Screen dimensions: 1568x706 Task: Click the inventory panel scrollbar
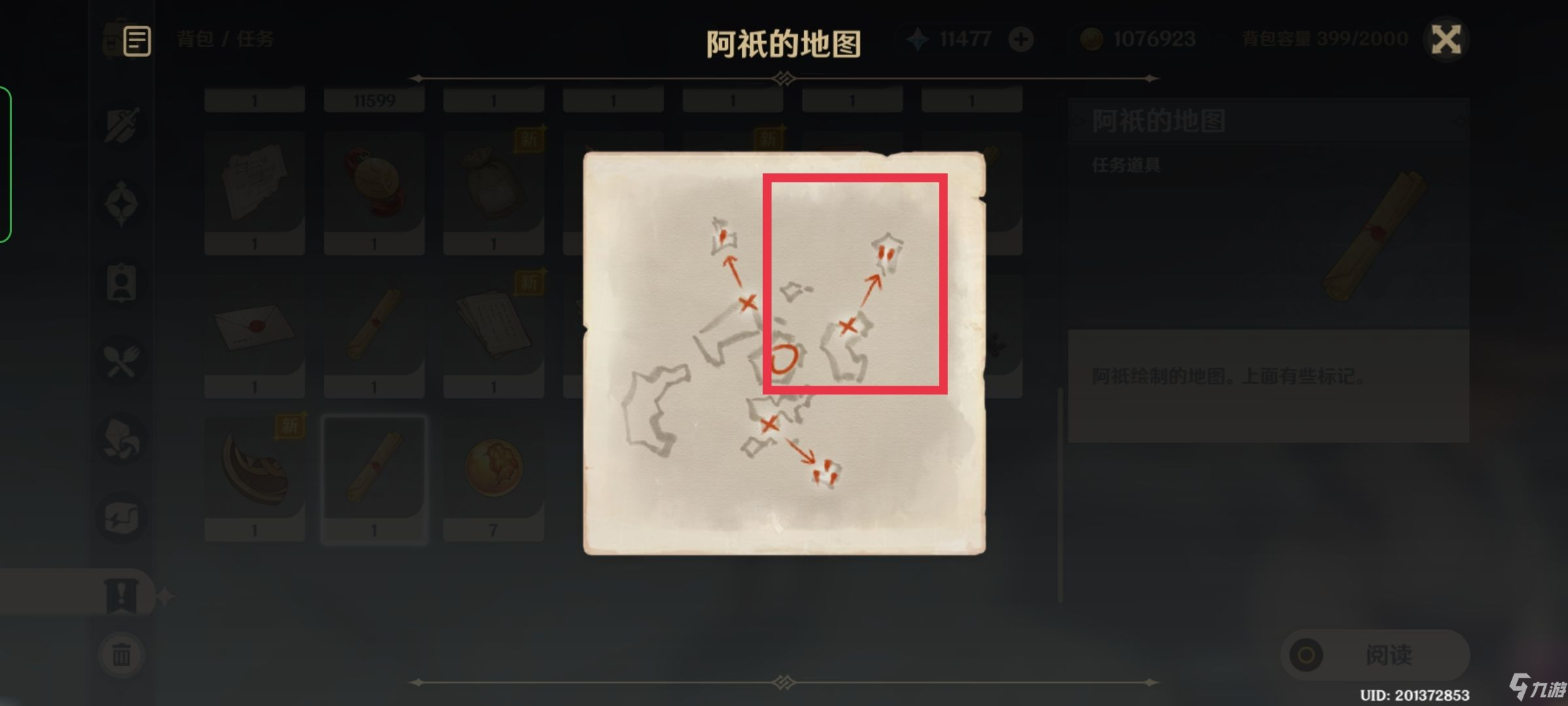pos(1060,495)
